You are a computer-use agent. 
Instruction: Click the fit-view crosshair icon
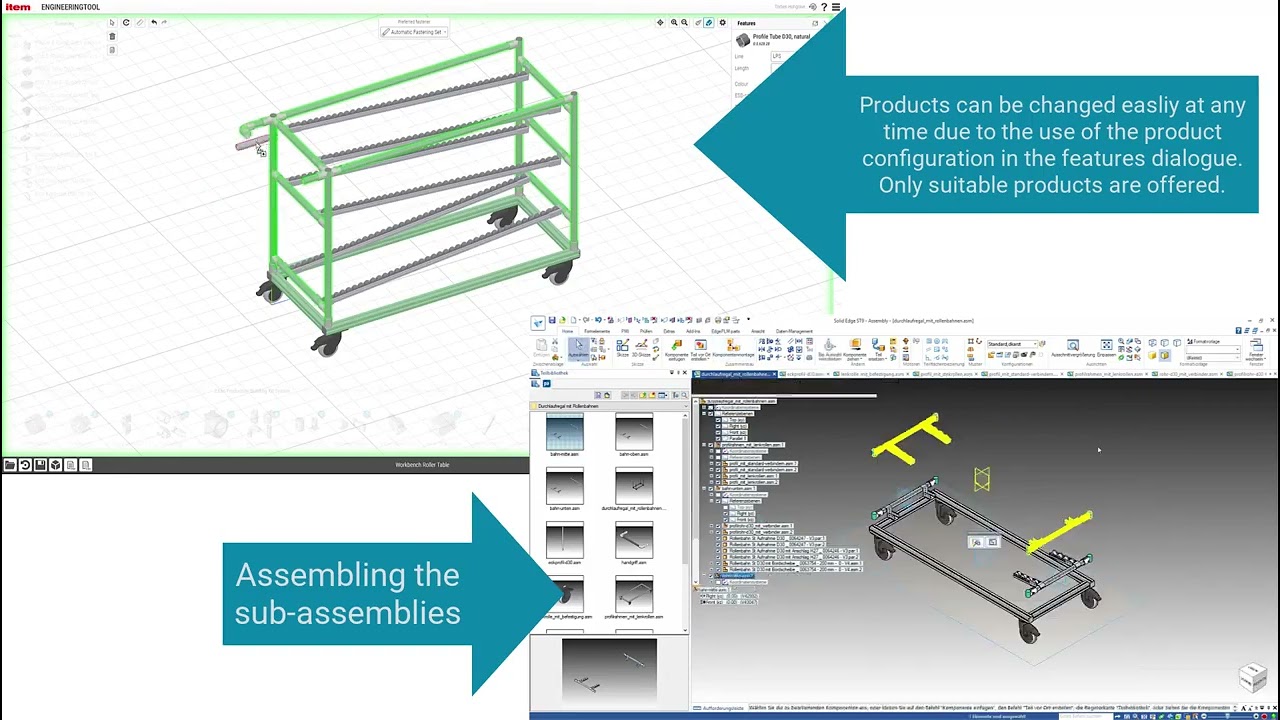[660, 22]
